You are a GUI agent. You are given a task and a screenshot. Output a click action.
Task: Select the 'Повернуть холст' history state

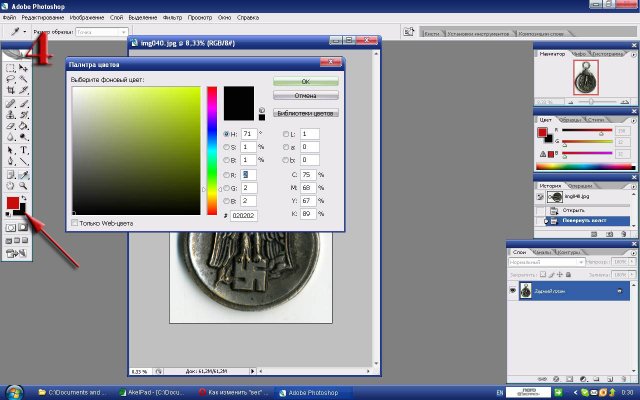click(587, 221)
